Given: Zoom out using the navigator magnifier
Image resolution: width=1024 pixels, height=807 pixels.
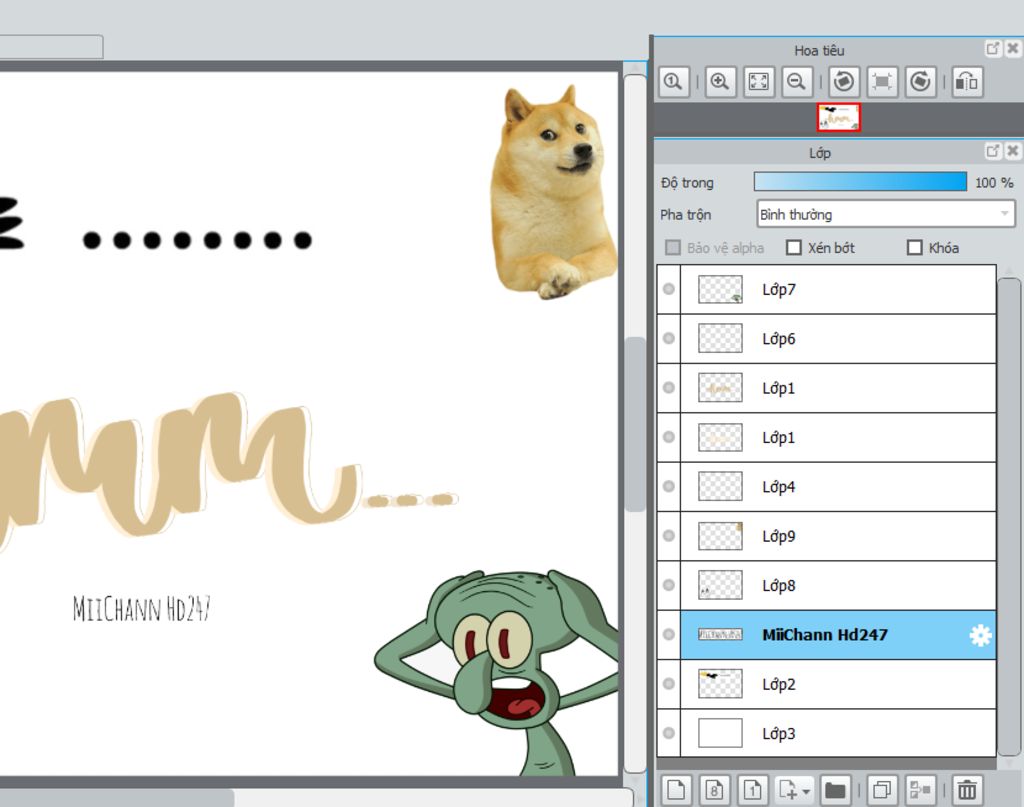Looking at the screenshot, I should (x=797, y=82).
